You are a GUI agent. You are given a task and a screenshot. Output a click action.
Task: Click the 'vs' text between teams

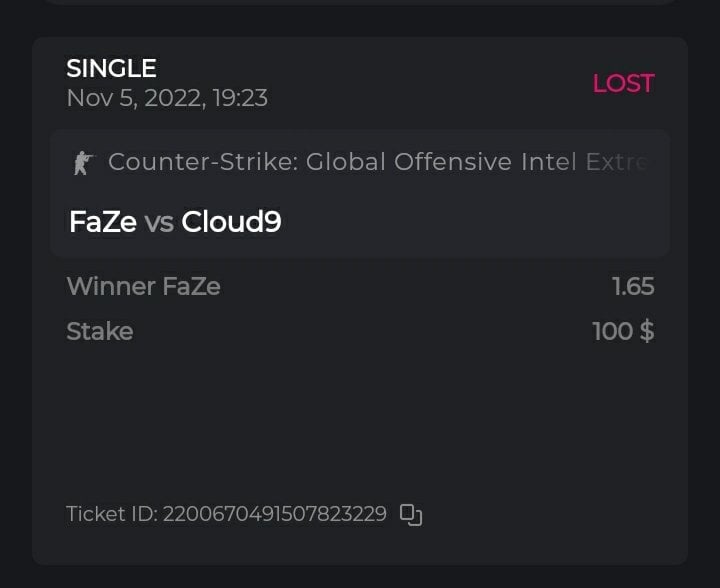click(x=159, y=223)
